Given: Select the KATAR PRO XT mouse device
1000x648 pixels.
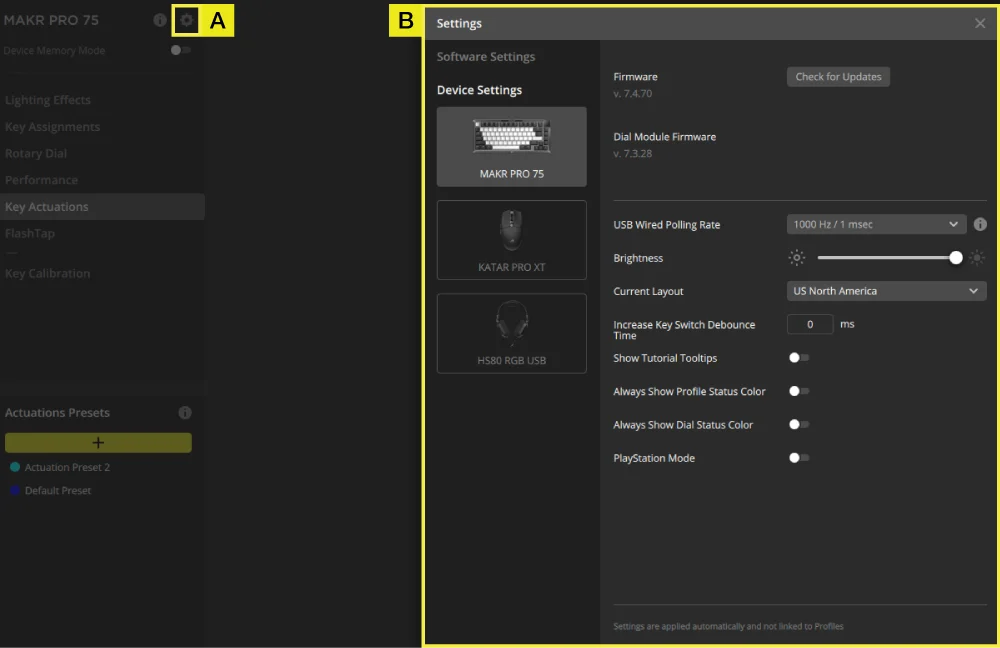Looking at the screenshot, I should click(511, 240).
